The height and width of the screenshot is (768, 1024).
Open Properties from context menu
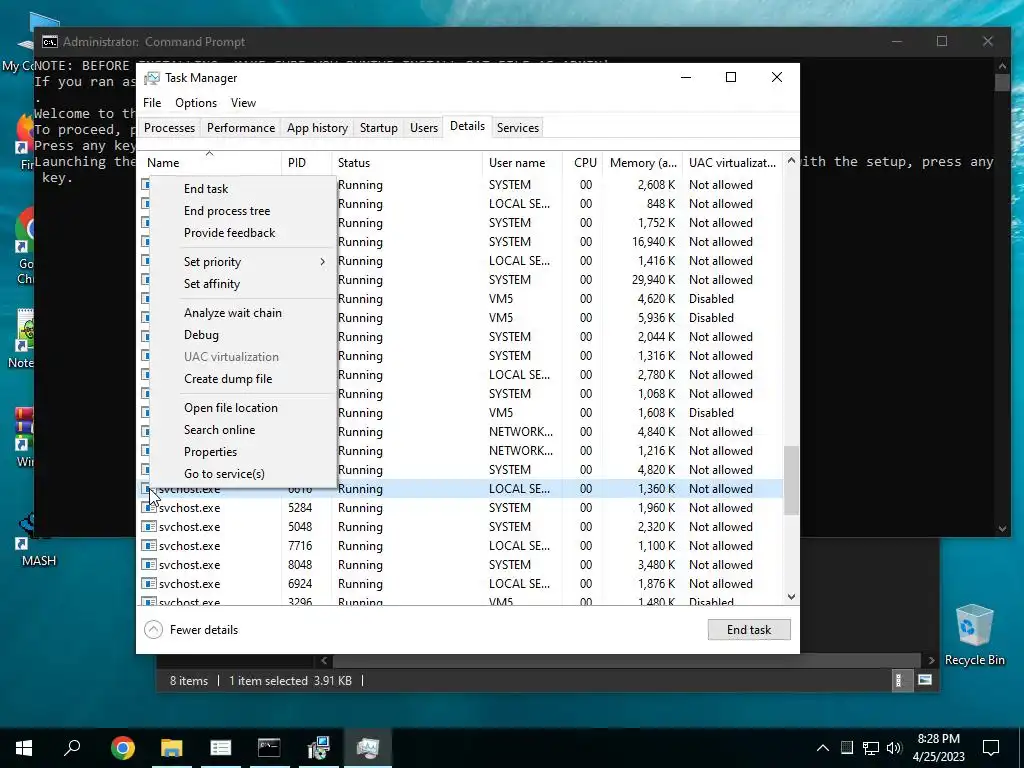(x=210, y=452)
